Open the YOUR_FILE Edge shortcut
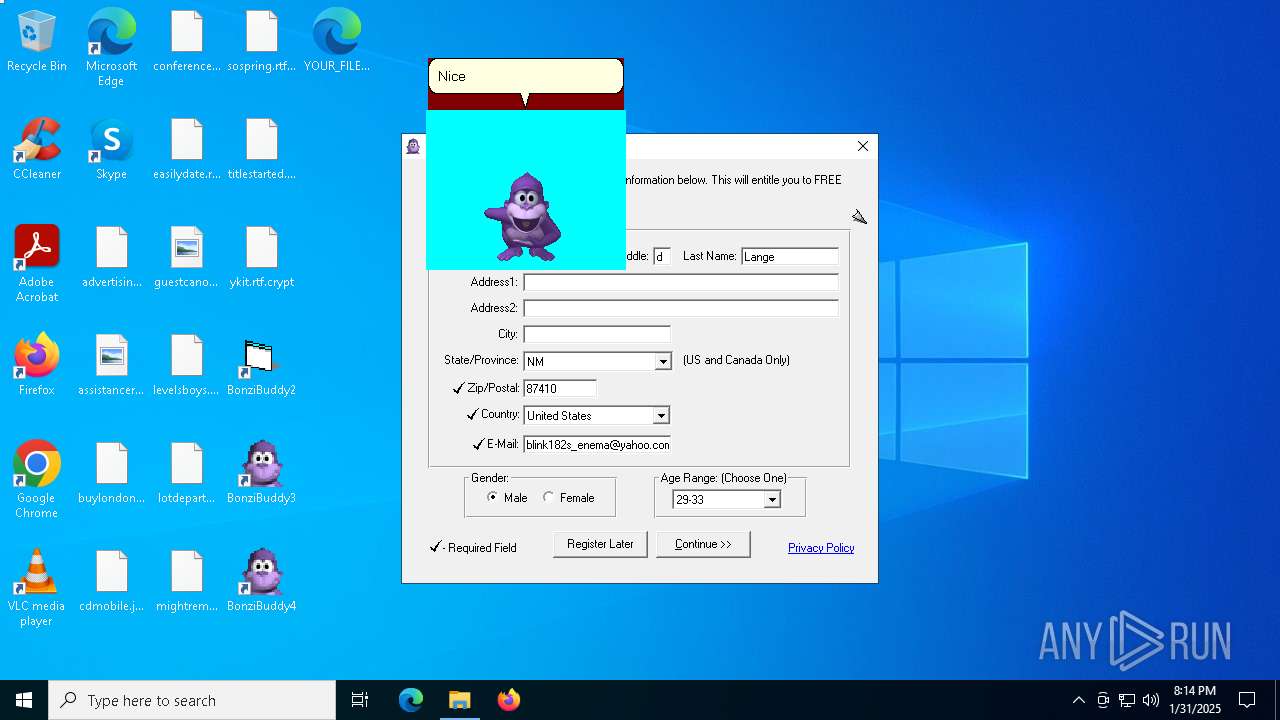The image size is (1280, 720). point(337,42)
